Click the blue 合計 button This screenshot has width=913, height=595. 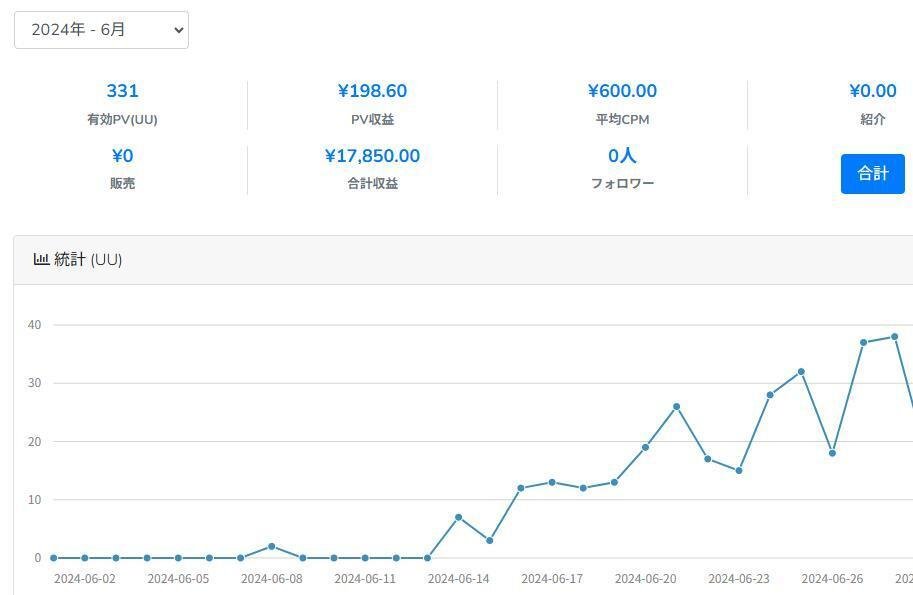pos(872,173)
